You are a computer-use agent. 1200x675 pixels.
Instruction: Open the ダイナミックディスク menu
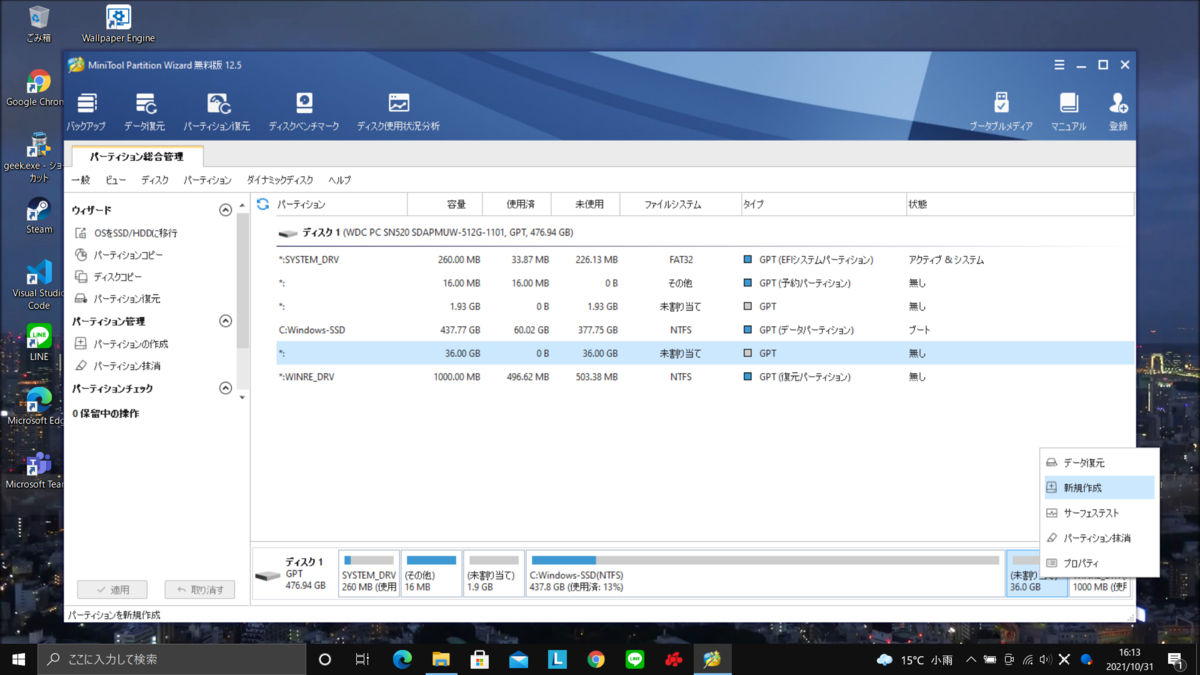point(280,180)
